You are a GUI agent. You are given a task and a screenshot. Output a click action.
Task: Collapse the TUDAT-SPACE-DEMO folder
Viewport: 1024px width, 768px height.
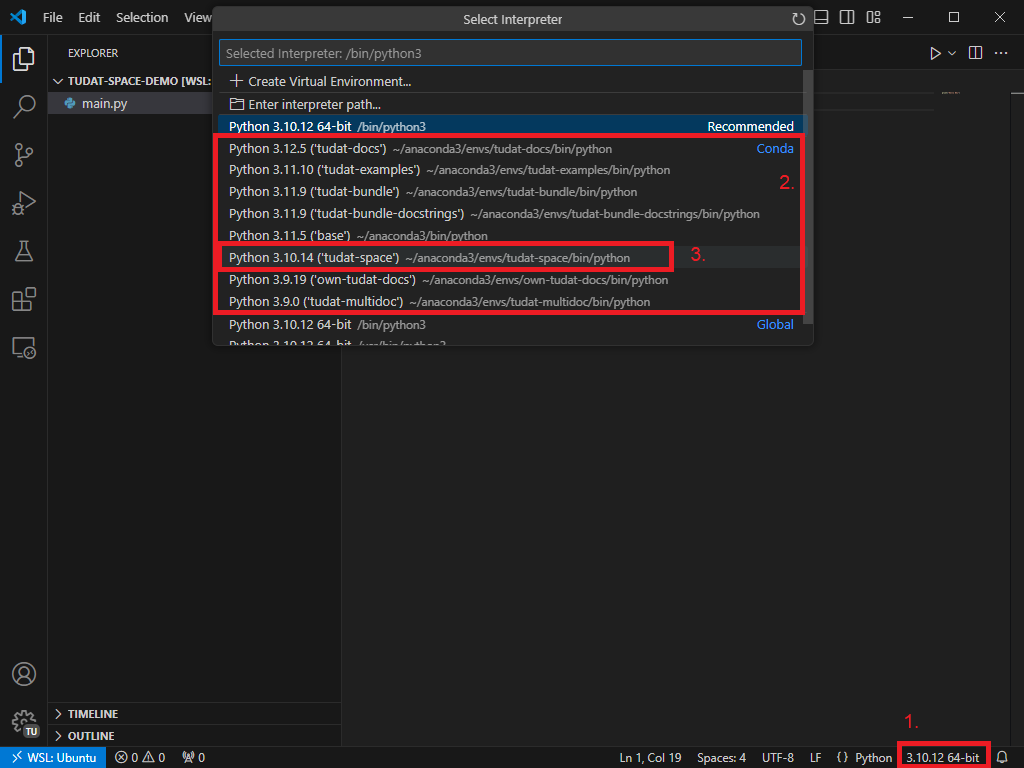133,81
